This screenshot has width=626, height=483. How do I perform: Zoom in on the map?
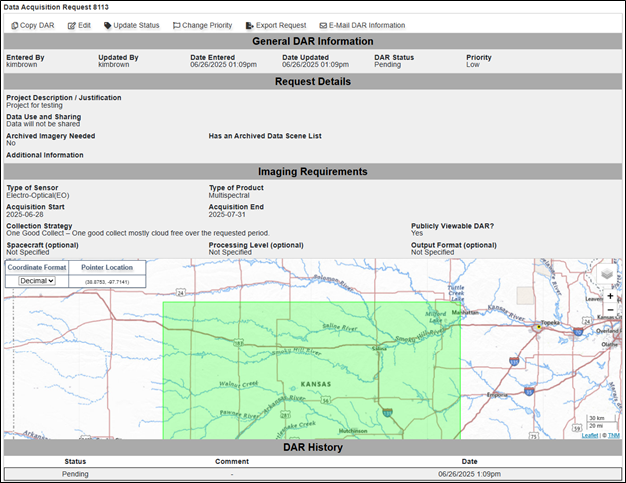coord(610,296)
